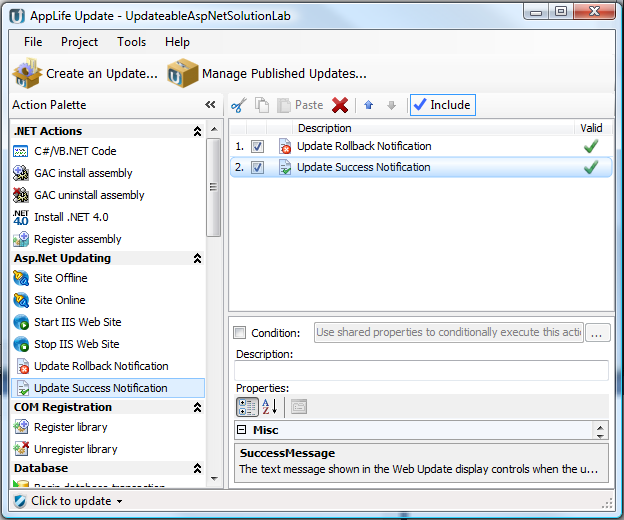
Task: Open the Project menu
Action: pos(79,42)
